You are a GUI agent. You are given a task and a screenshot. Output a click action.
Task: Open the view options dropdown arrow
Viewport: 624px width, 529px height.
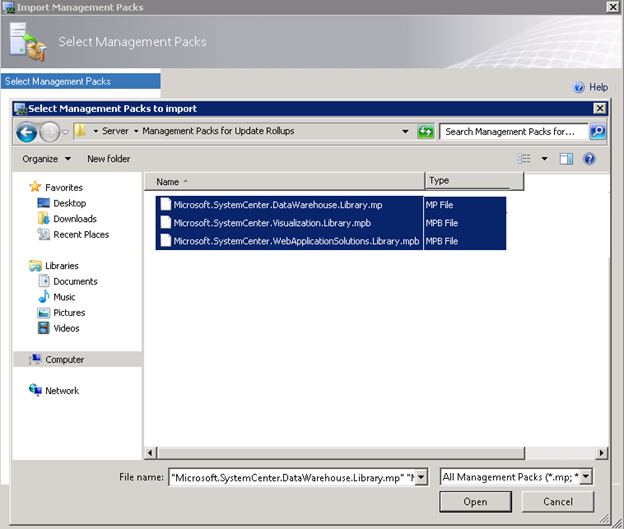[x=544, y=159]
